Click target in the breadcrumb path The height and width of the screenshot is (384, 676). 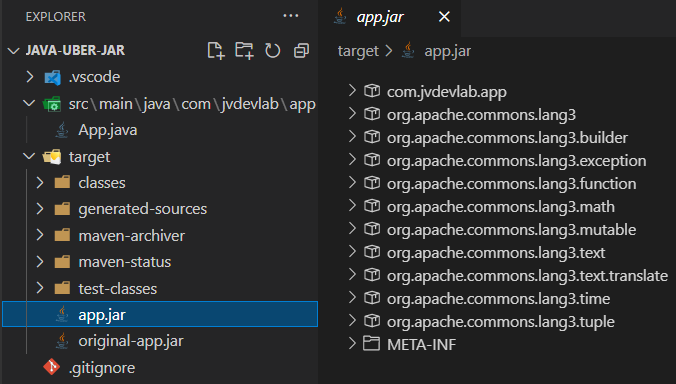(x=358, y=51)
